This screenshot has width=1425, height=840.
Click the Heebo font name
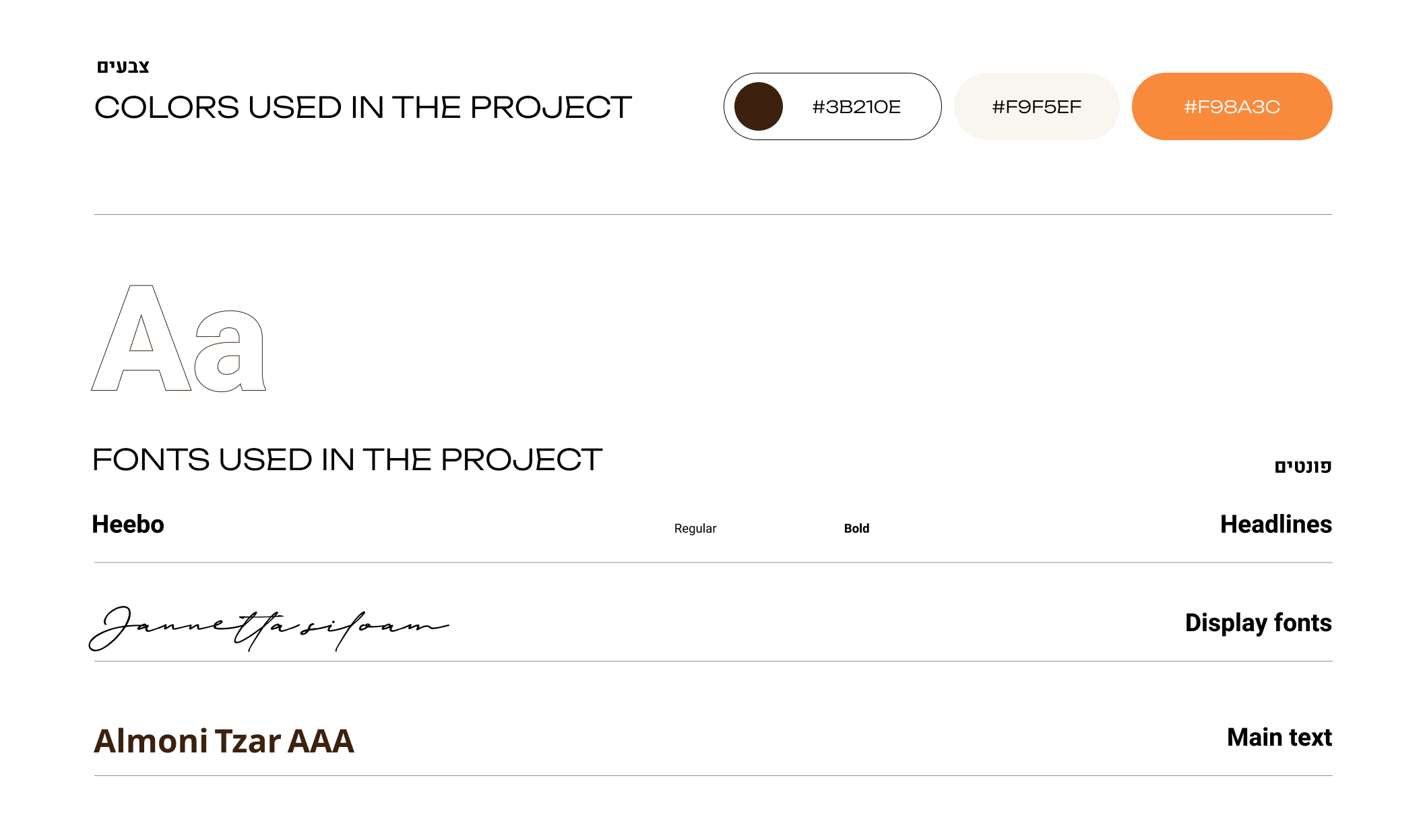pos(128,525)
